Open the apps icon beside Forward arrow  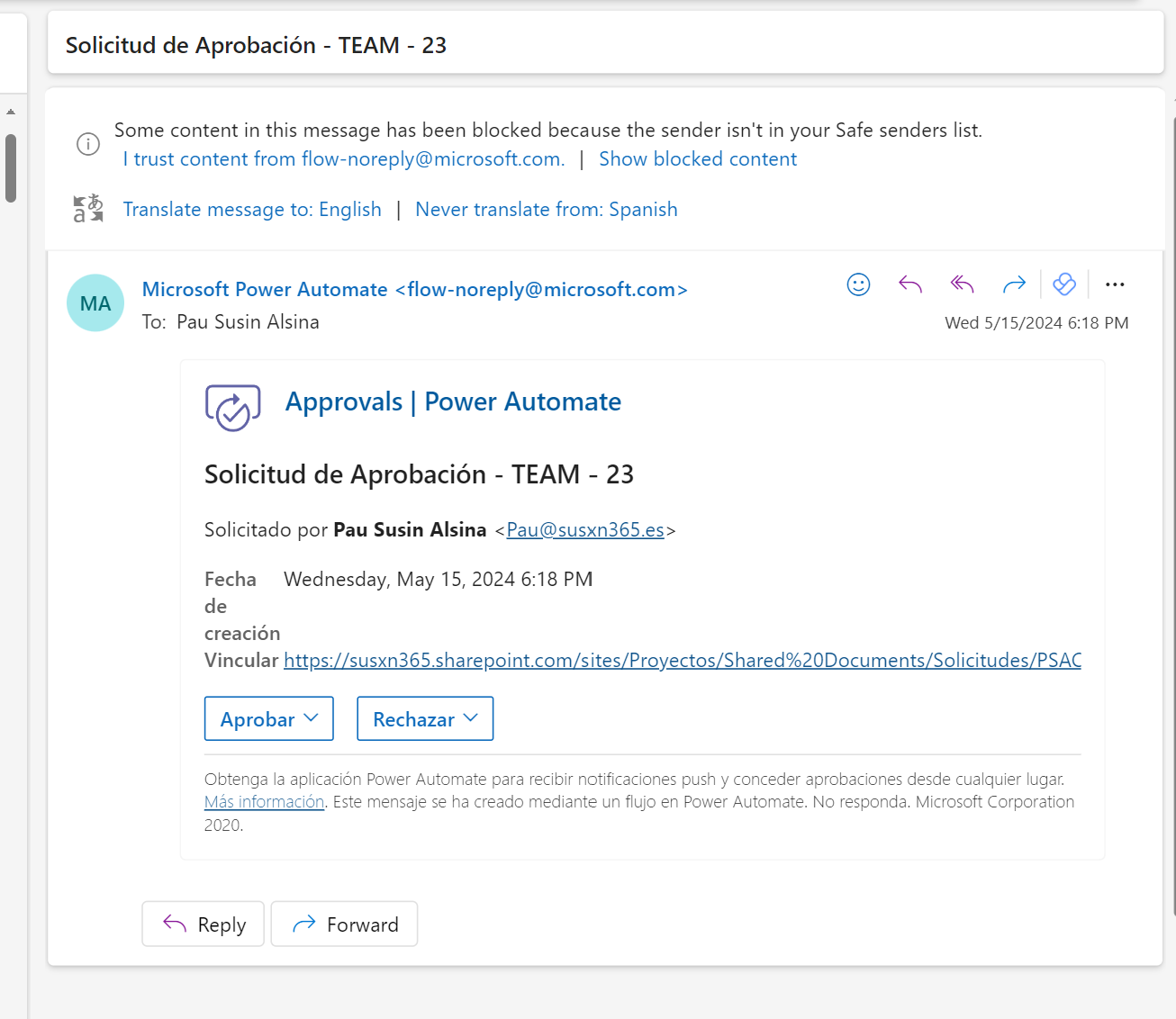[x=1064, y=285]
